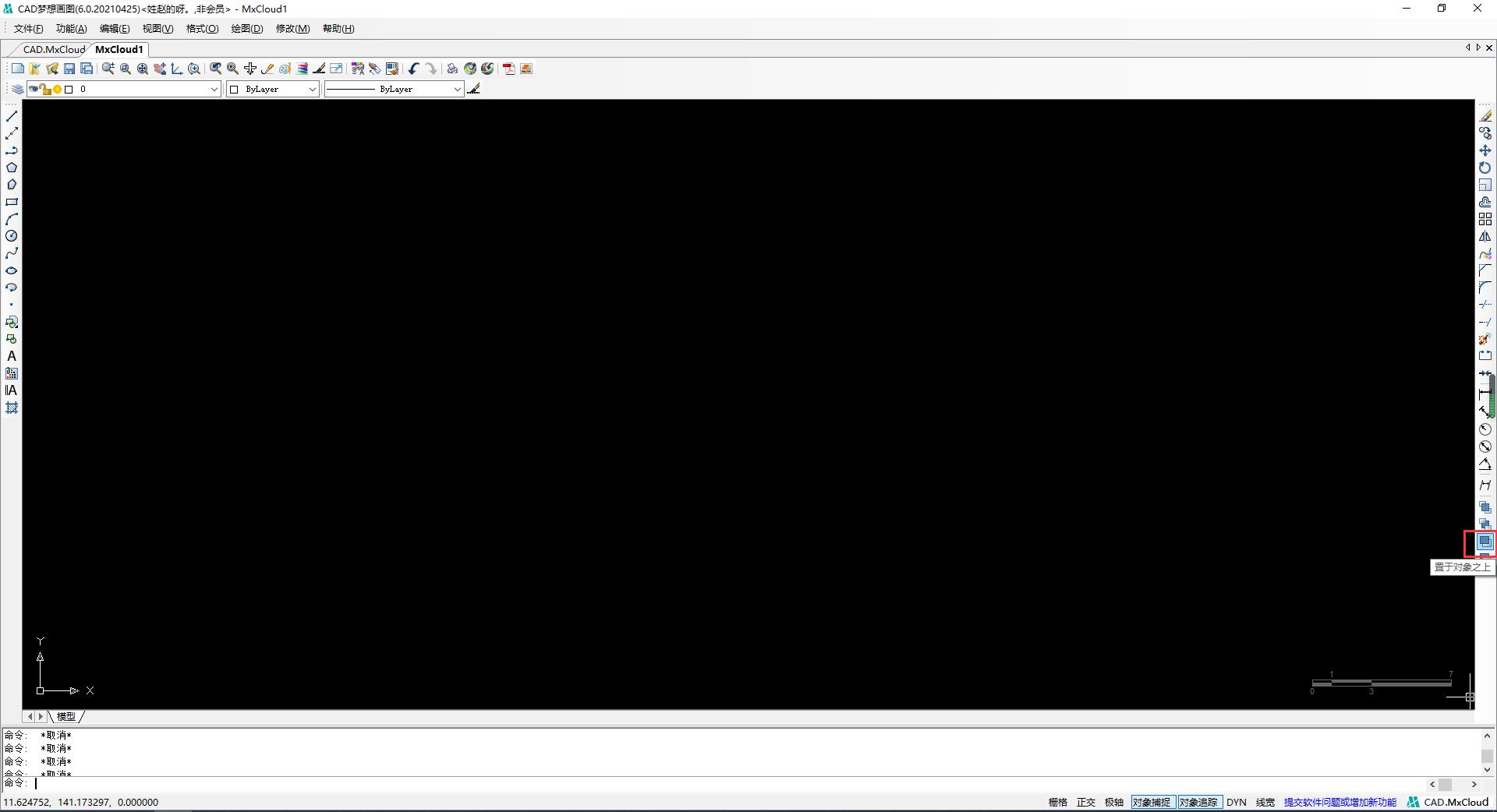Toggle 对象追踪 object tracking

point(1198,802)
